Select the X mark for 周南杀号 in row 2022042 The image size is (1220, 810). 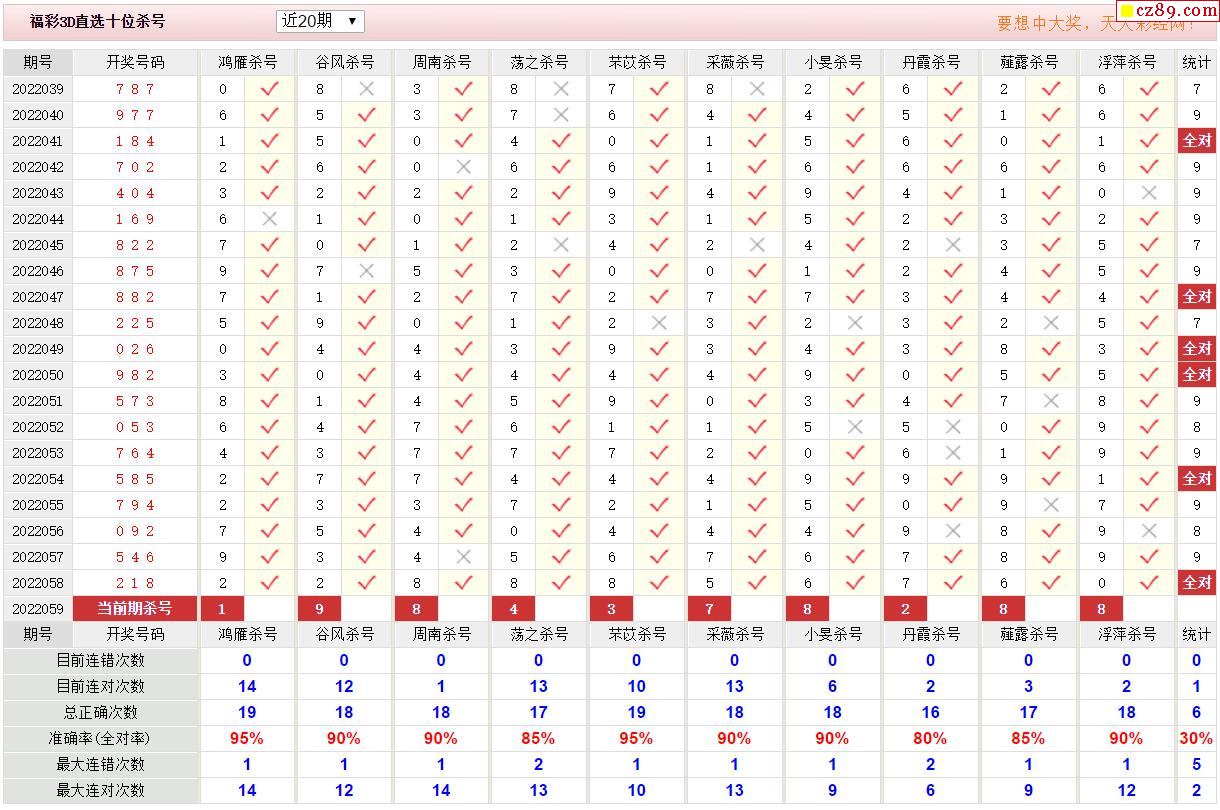click(464, 167)
